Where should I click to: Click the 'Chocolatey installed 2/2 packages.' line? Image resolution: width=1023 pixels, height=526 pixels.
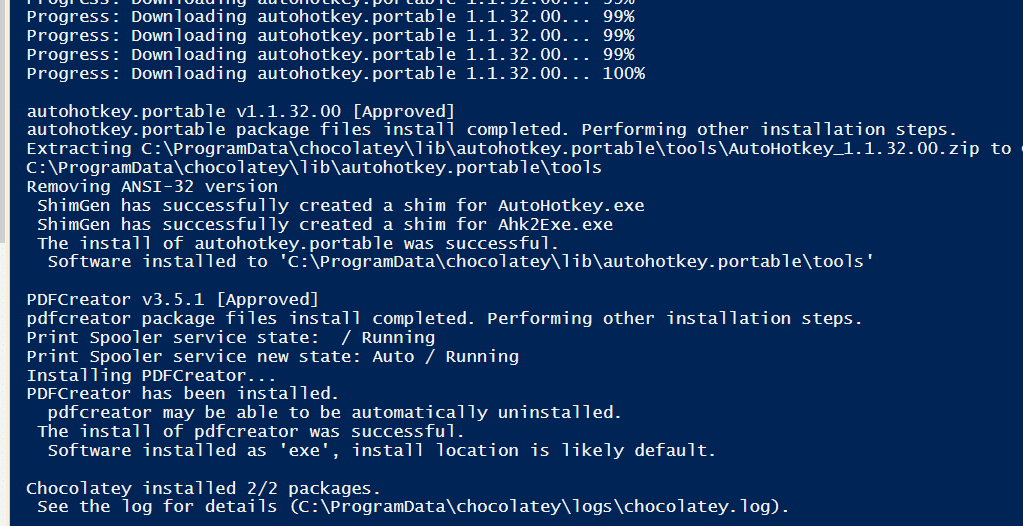coord(203,488)
